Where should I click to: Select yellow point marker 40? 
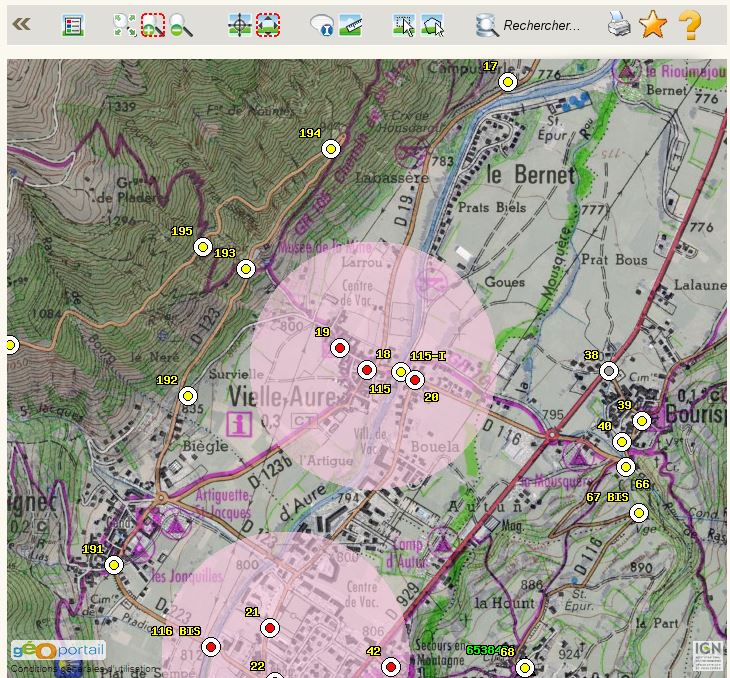pyautogui.click(x=622, y=441)
